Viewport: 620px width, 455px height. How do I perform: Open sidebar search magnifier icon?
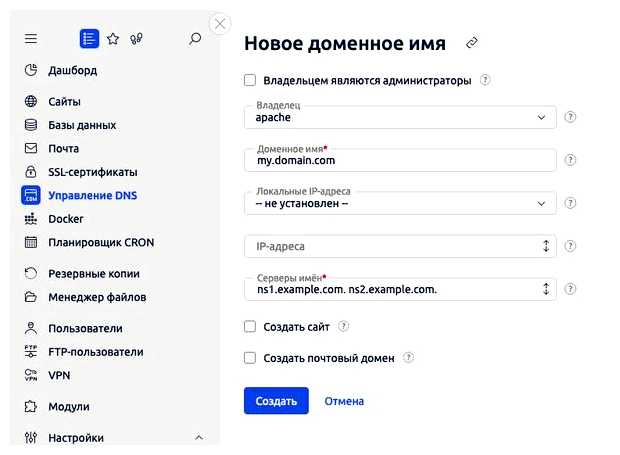pos(195,39)
